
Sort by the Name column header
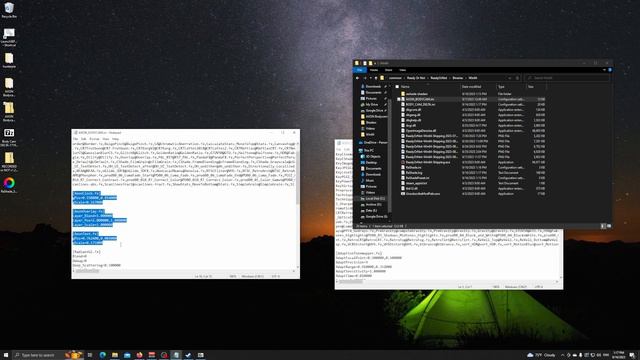click(x=405, y=87)
